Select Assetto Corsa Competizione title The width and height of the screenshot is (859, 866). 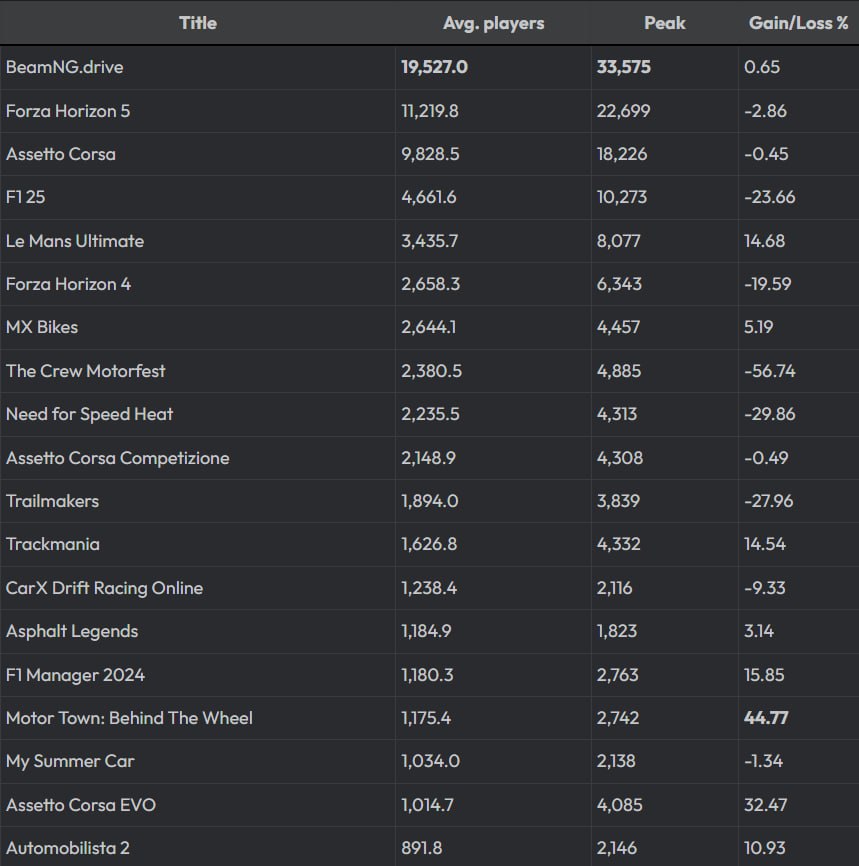118,458
